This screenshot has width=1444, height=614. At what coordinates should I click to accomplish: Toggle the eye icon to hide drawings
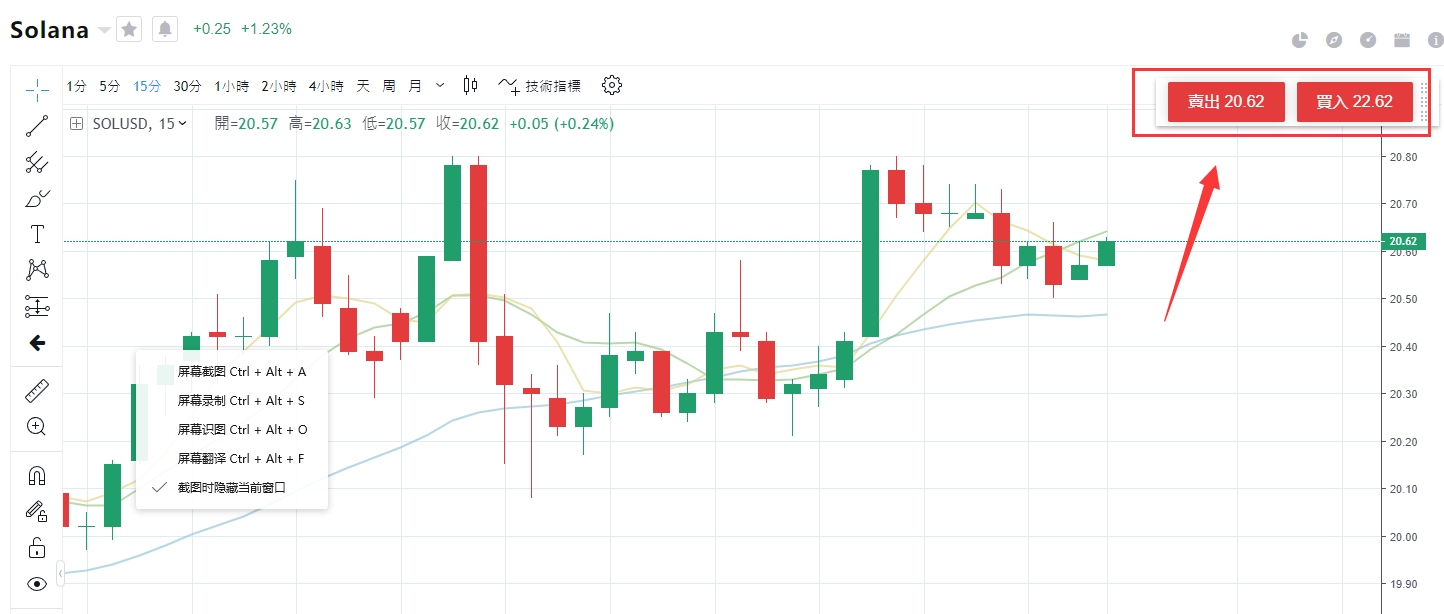(x=37, y=584)
